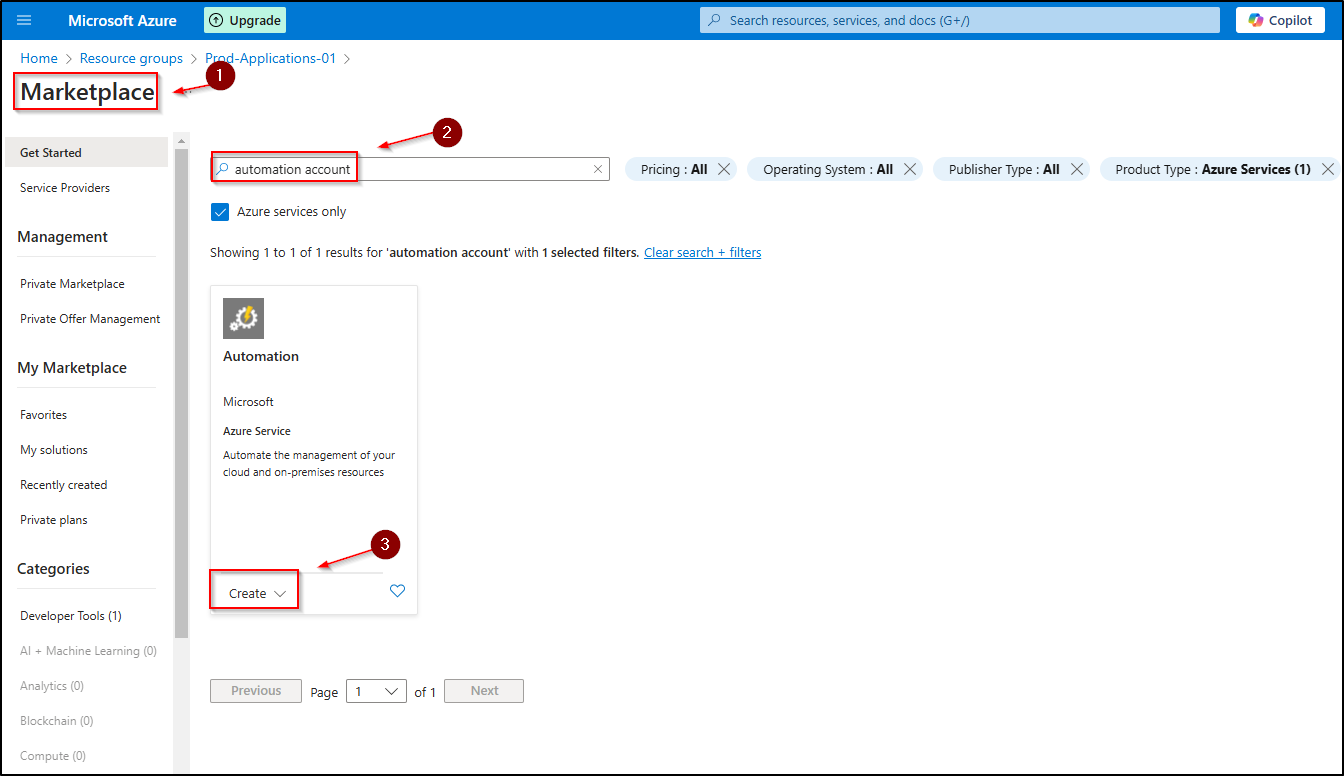Remove the Publisher Type filter chip
The height and width of the screenshot is (776, 1344).
tap(1076, 169)
